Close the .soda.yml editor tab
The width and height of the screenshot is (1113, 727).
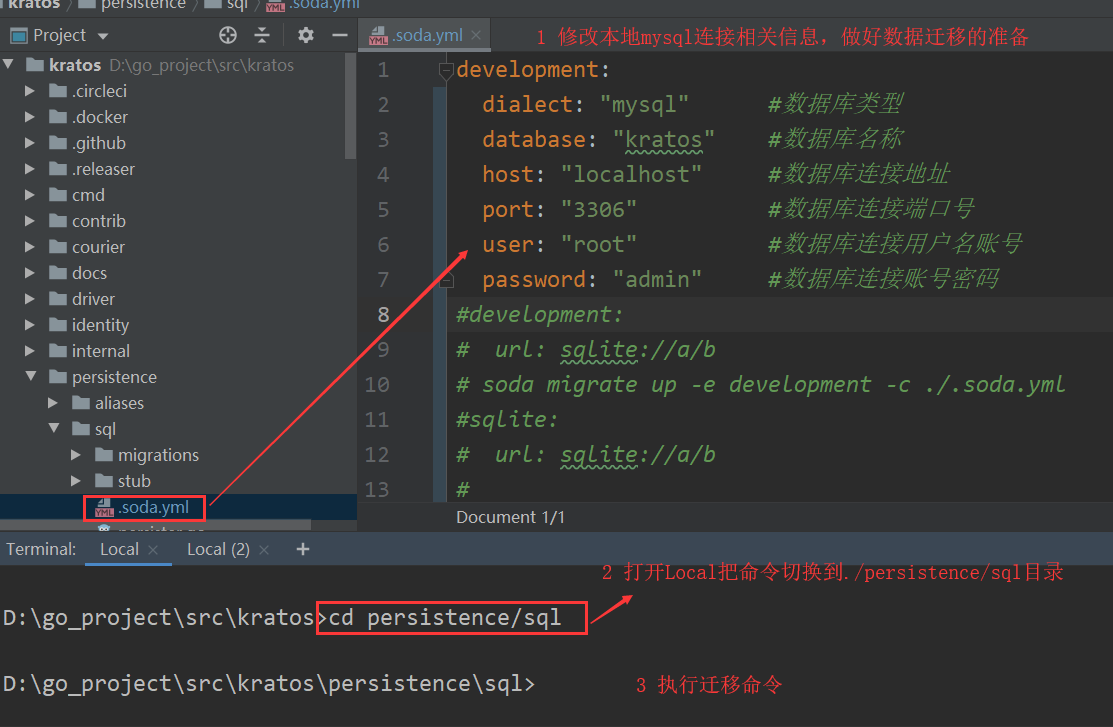476,35
